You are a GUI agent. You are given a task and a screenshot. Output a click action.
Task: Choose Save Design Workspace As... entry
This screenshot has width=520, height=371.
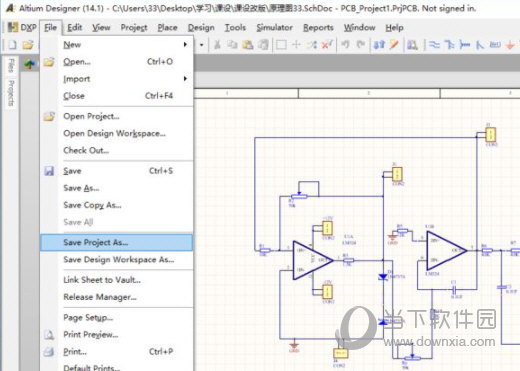pyautogui.click(x=117, y=259)
